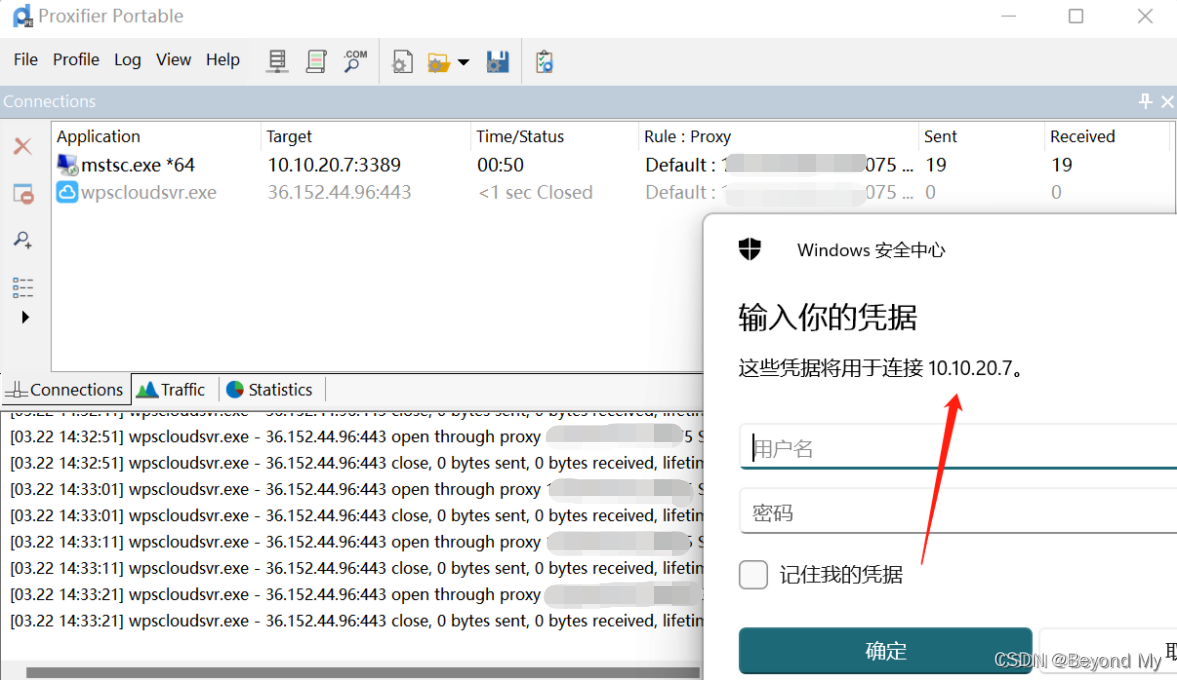Select the mstsc.exe *64 connection row

[611, 164]
